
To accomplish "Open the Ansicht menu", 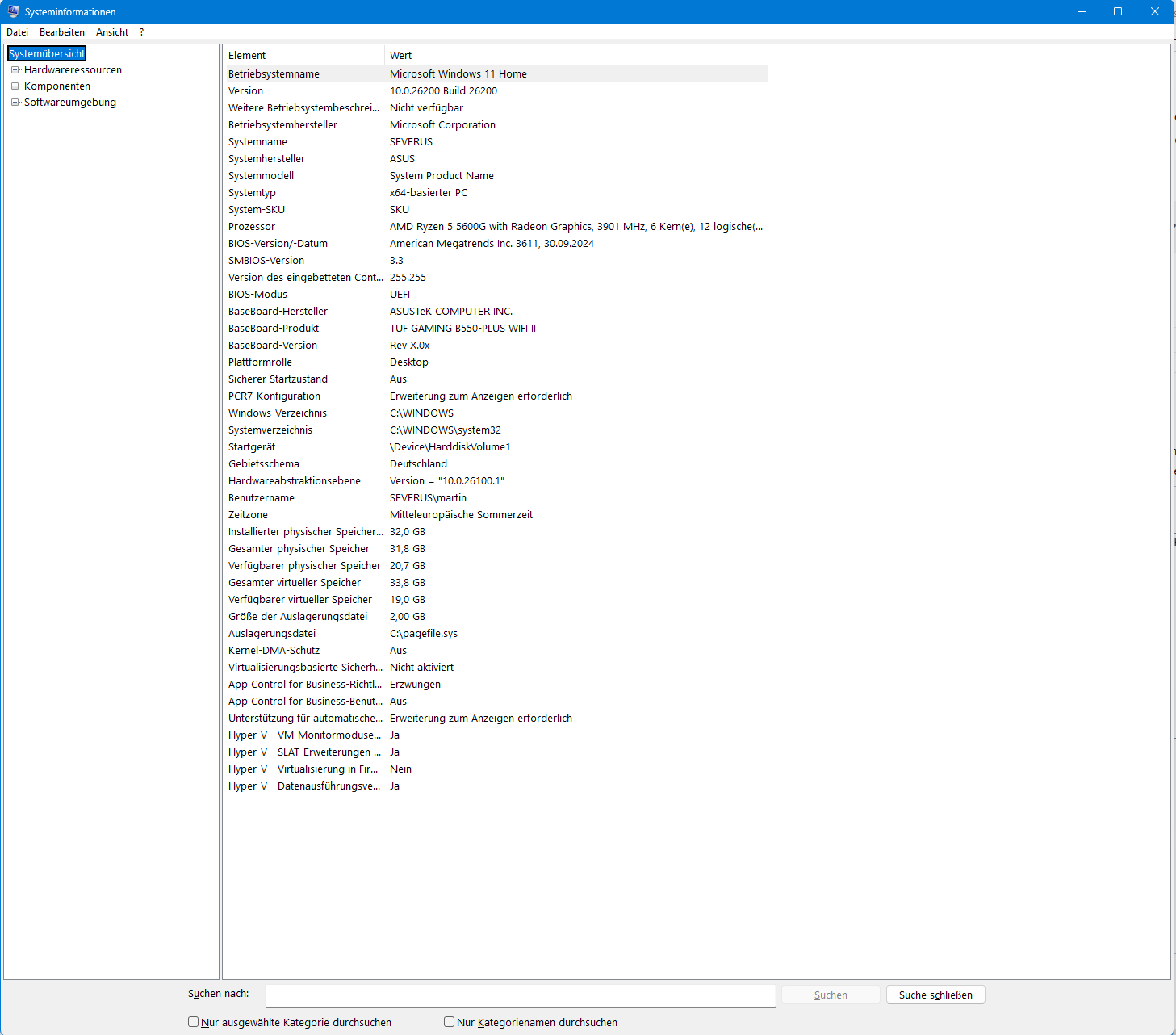I will click(112, 32).
